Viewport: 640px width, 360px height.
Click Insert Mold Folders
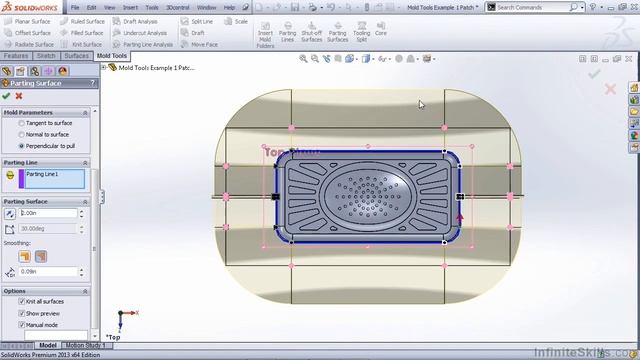pos(265,35)
